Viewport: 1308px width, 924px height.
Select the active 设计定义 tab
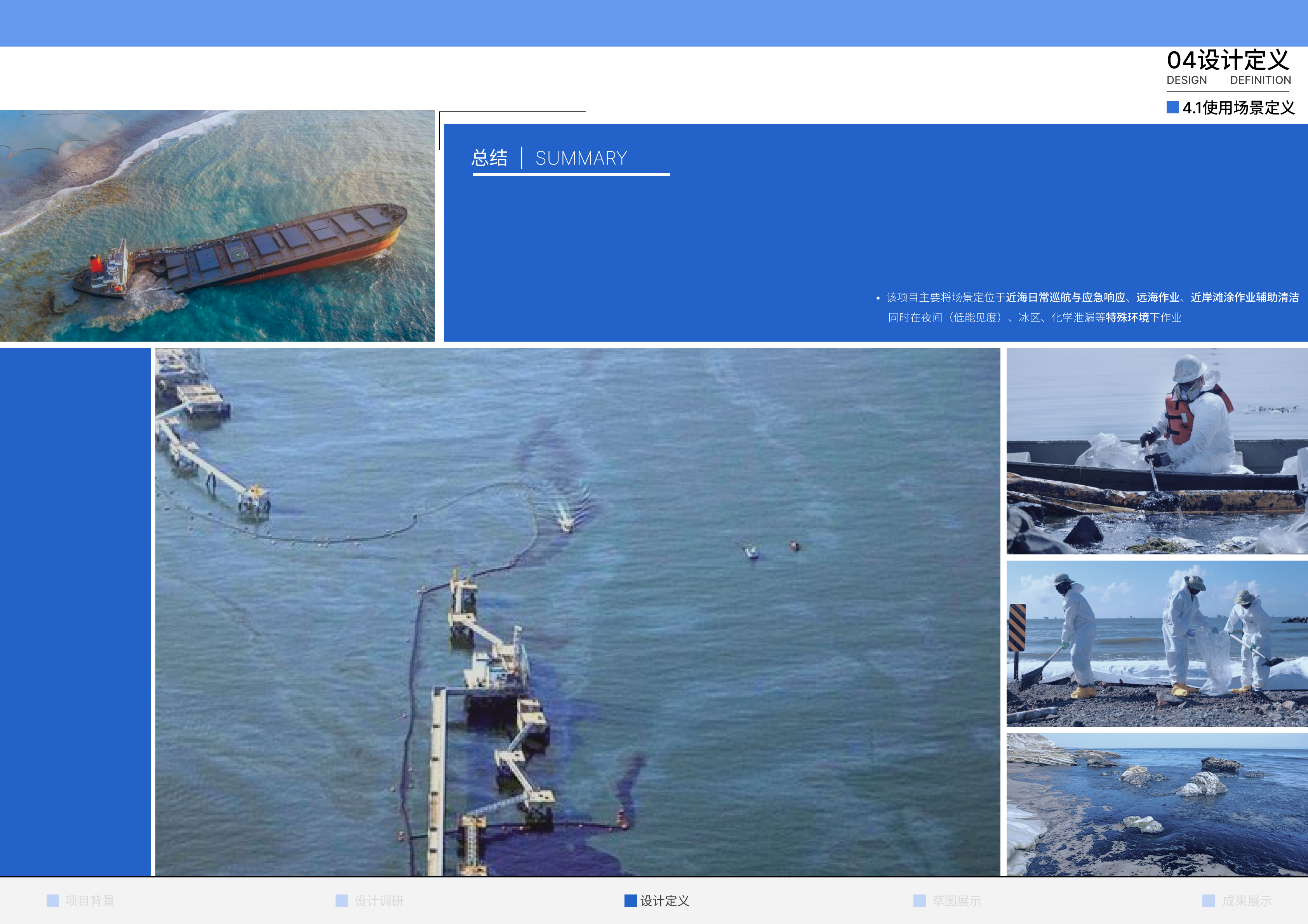(x=664, y=901)
